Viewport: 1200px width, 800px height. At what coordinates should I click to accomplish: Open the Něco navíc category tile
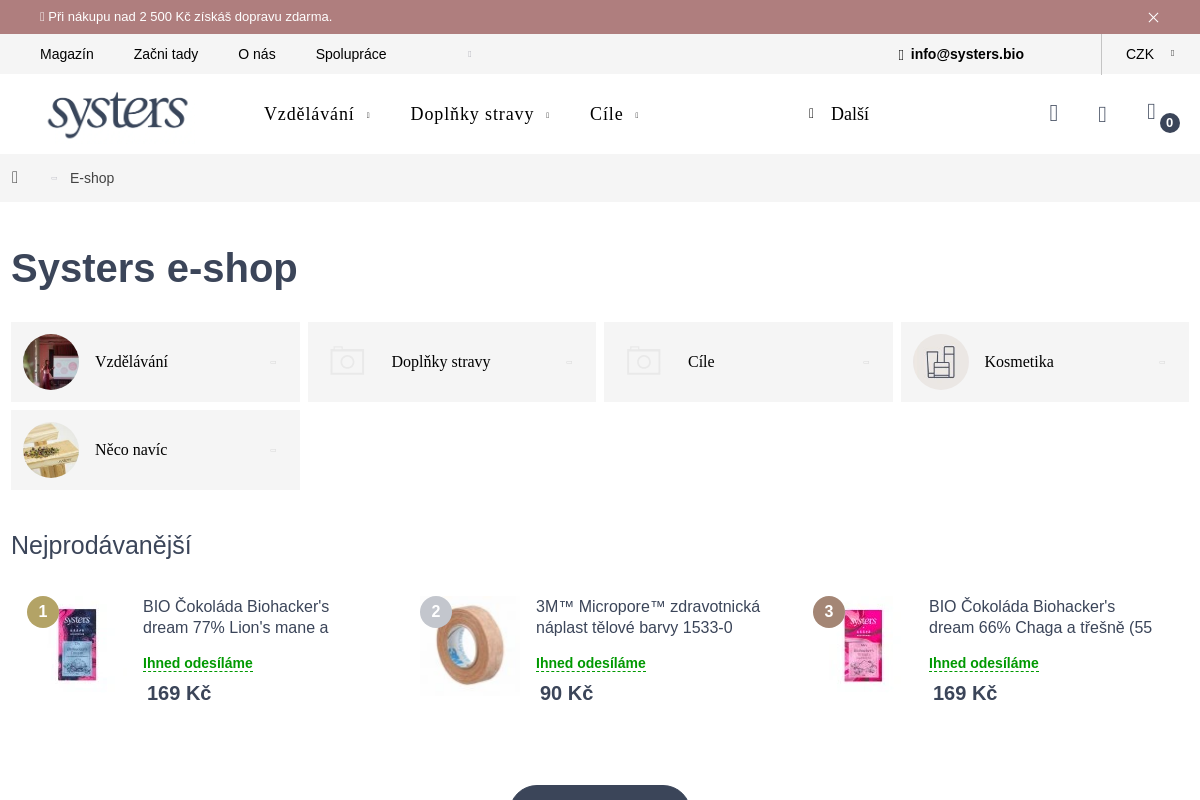click(x=155, y=450)
